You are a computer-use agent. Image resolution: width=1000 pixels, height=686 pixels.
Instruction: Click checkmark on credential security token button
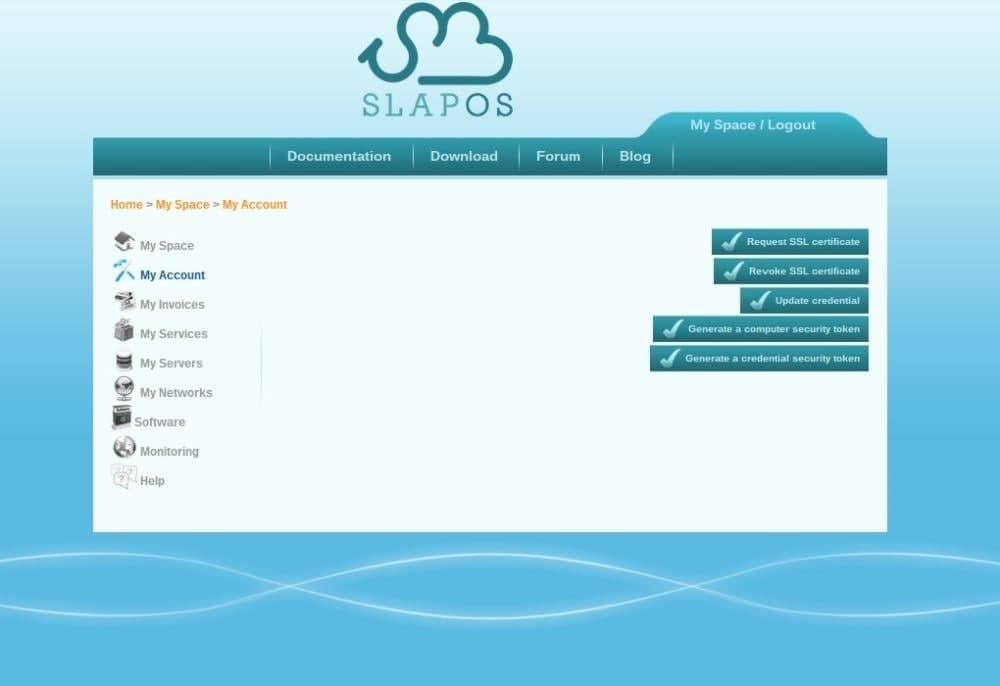(670, 358)
